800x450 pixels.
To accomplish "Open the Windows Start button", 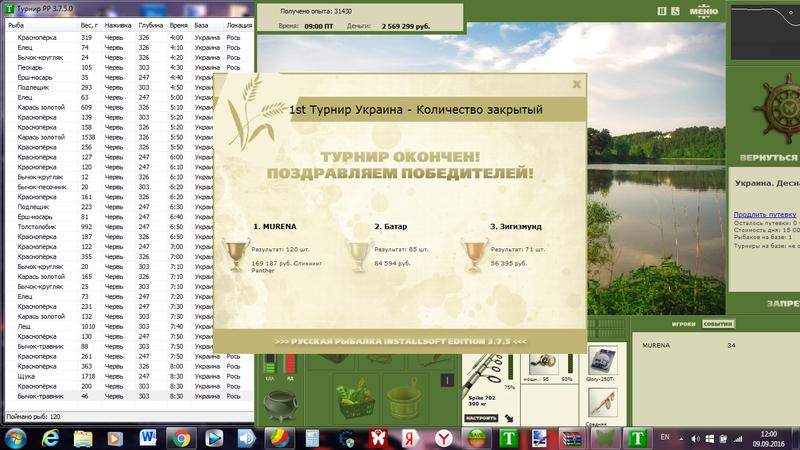I will [x=15, y=439].
